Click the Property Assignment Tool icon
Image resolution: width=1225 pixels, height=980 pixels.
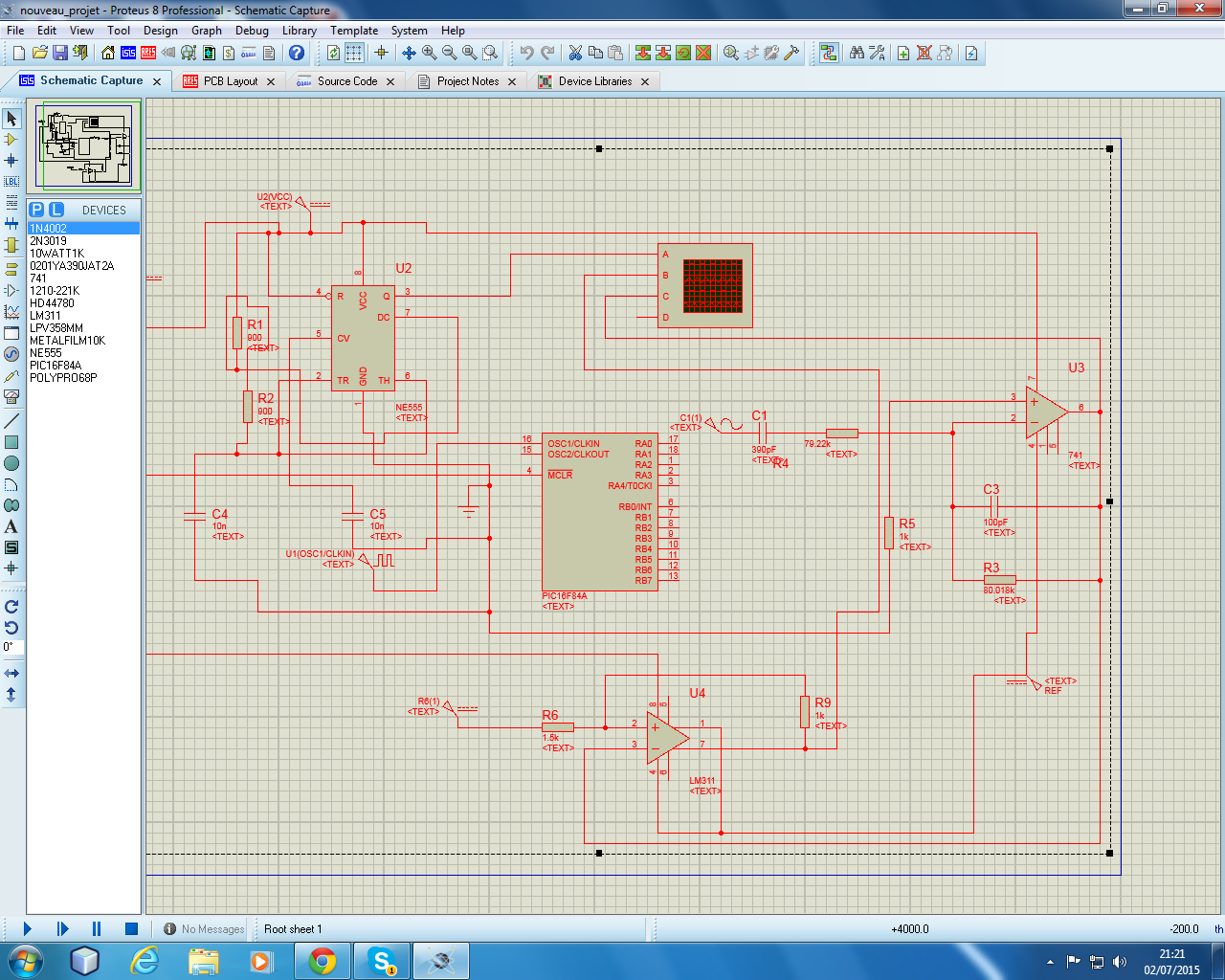click(x=878, y=54)
